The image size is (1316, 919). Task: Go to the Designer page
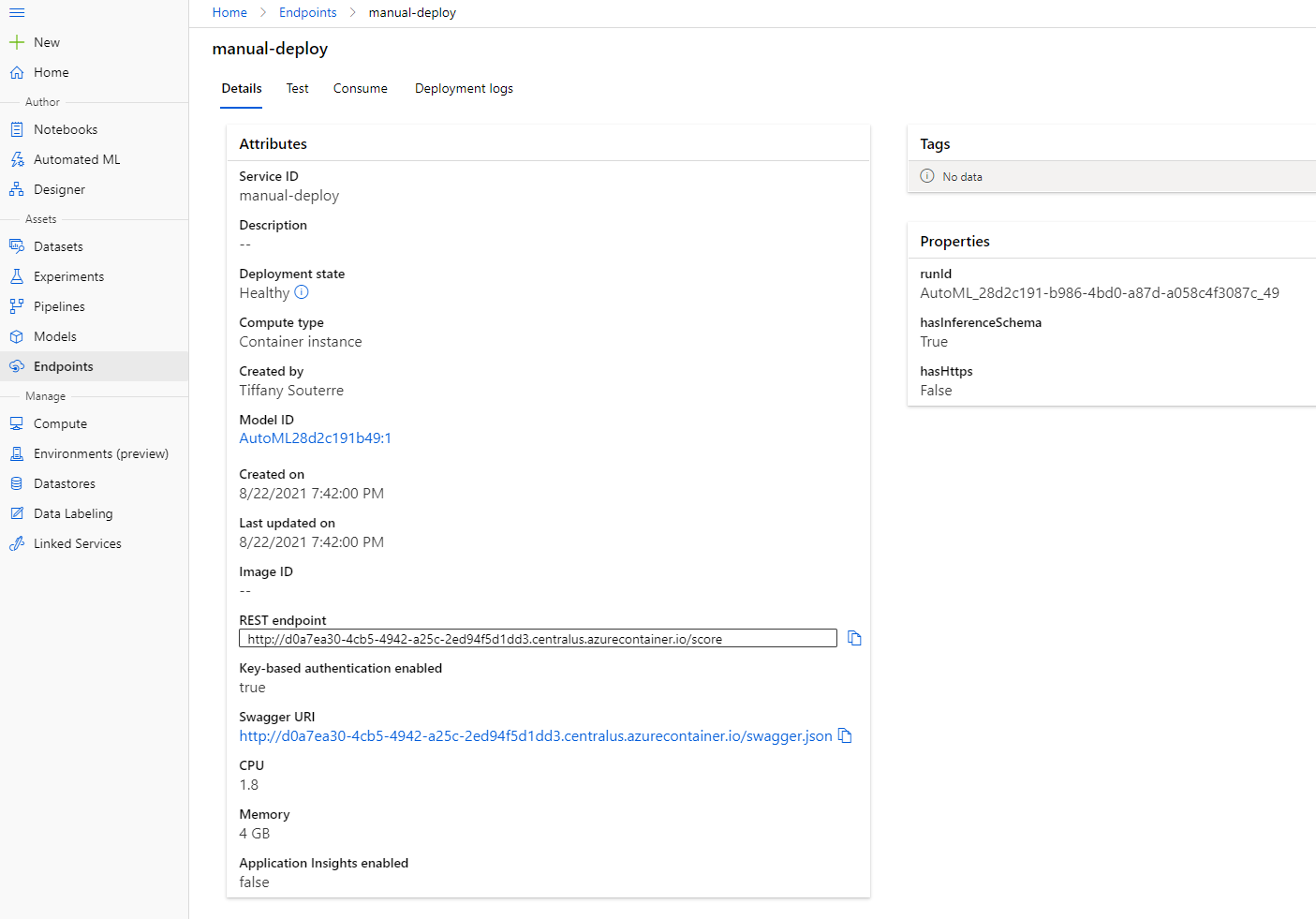pyautogui.click(x=59, y=189)
